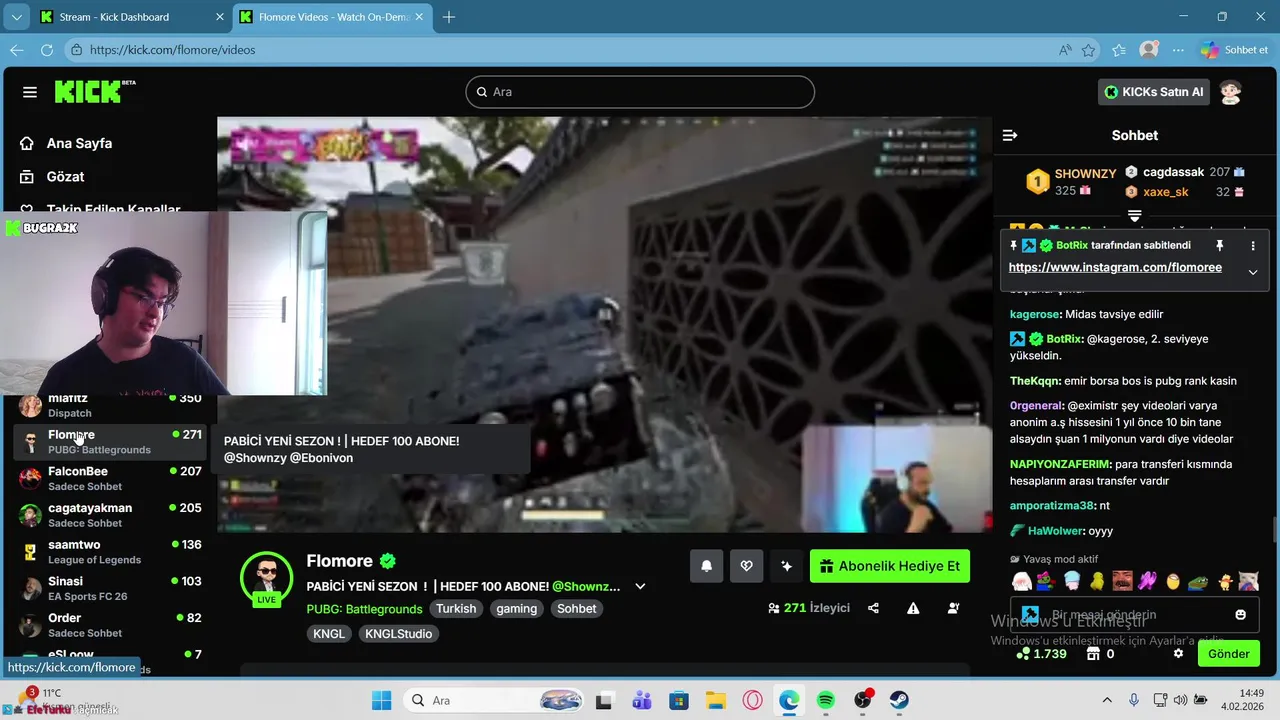Click the Sohbet et Copilot button
The width and height of the screenshot is (1280, 720).
pos(1235,50)
